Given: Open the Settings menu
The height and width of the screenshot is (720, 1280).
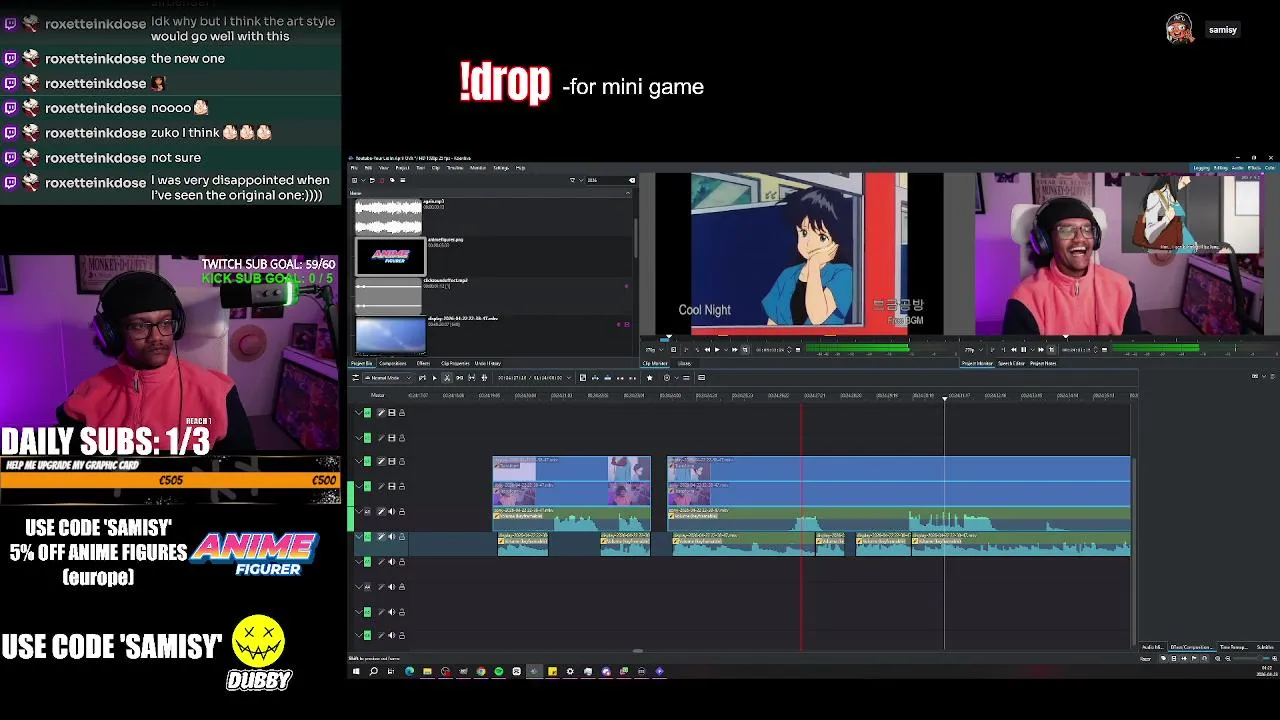Looking at the screenshot, I should pyautogui.click(x=500, y=168).
